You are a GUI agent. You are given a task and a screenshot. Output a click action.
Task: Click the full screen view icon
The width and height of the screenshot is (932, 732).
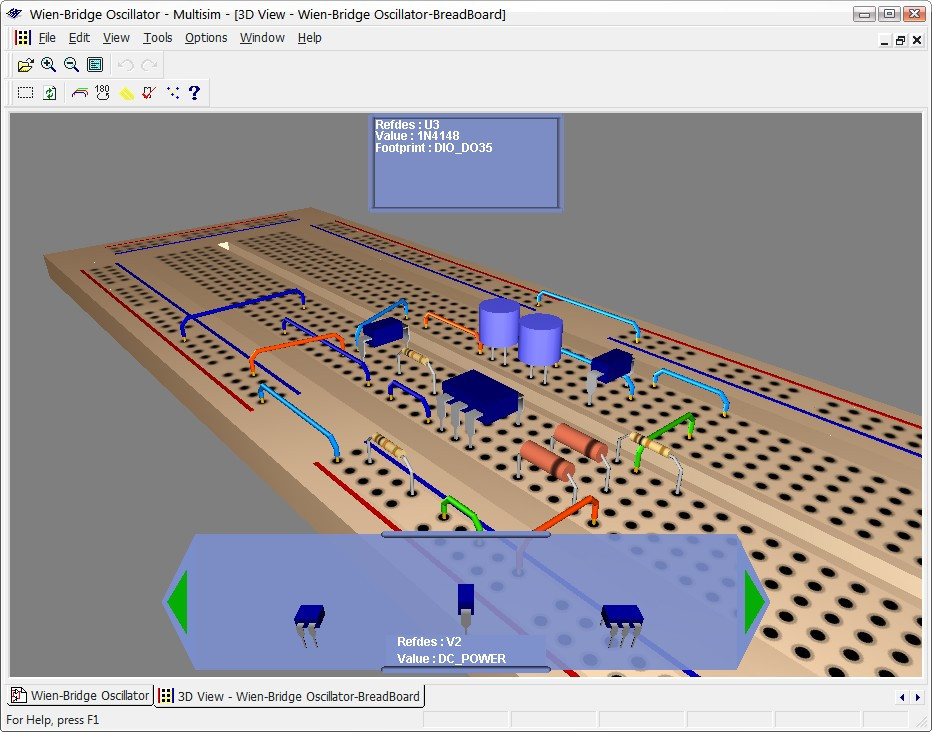coord(95,65)
